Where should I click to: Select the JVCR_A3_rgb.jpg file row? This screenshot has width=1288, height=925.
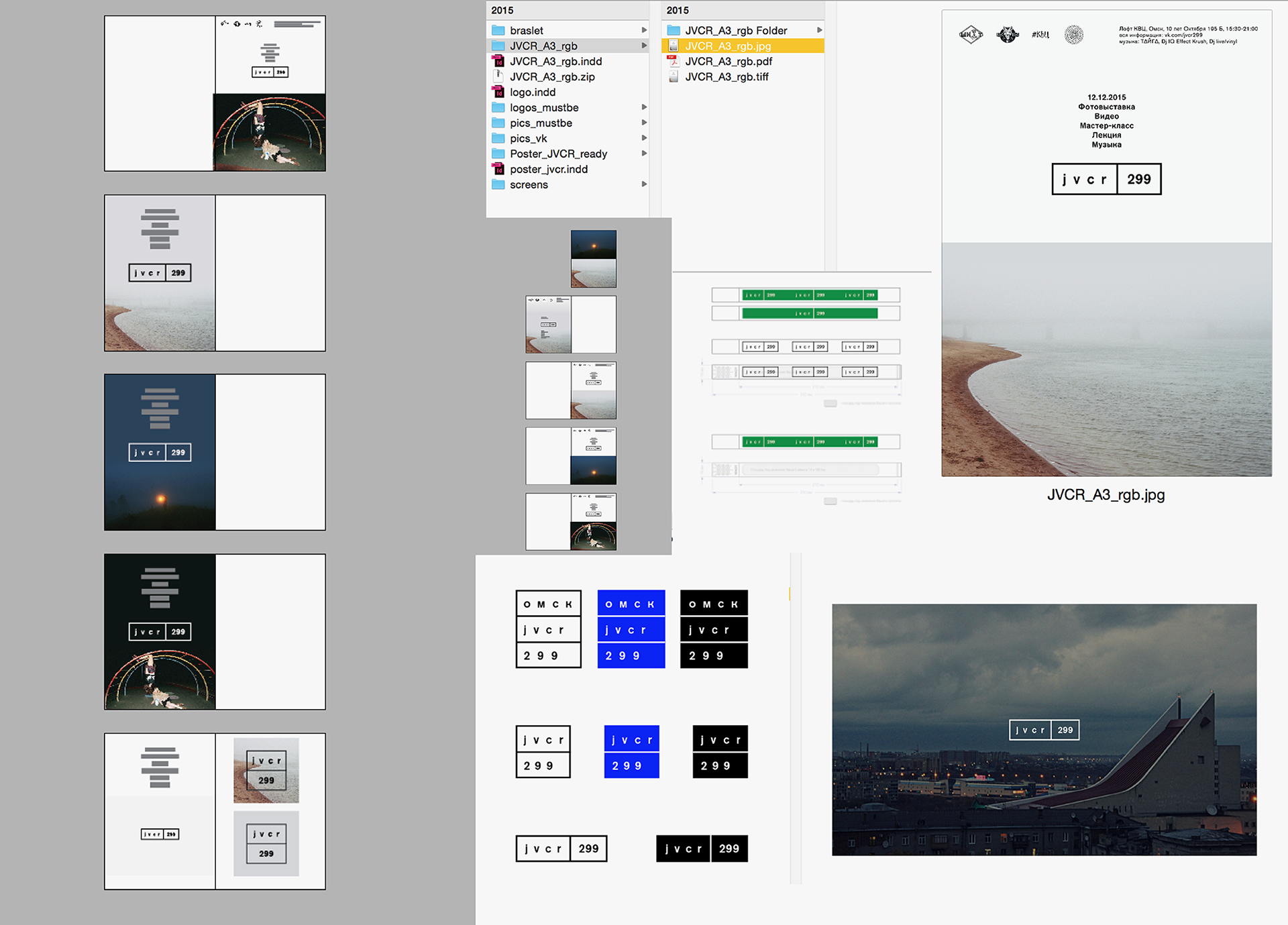click(742, 46)
